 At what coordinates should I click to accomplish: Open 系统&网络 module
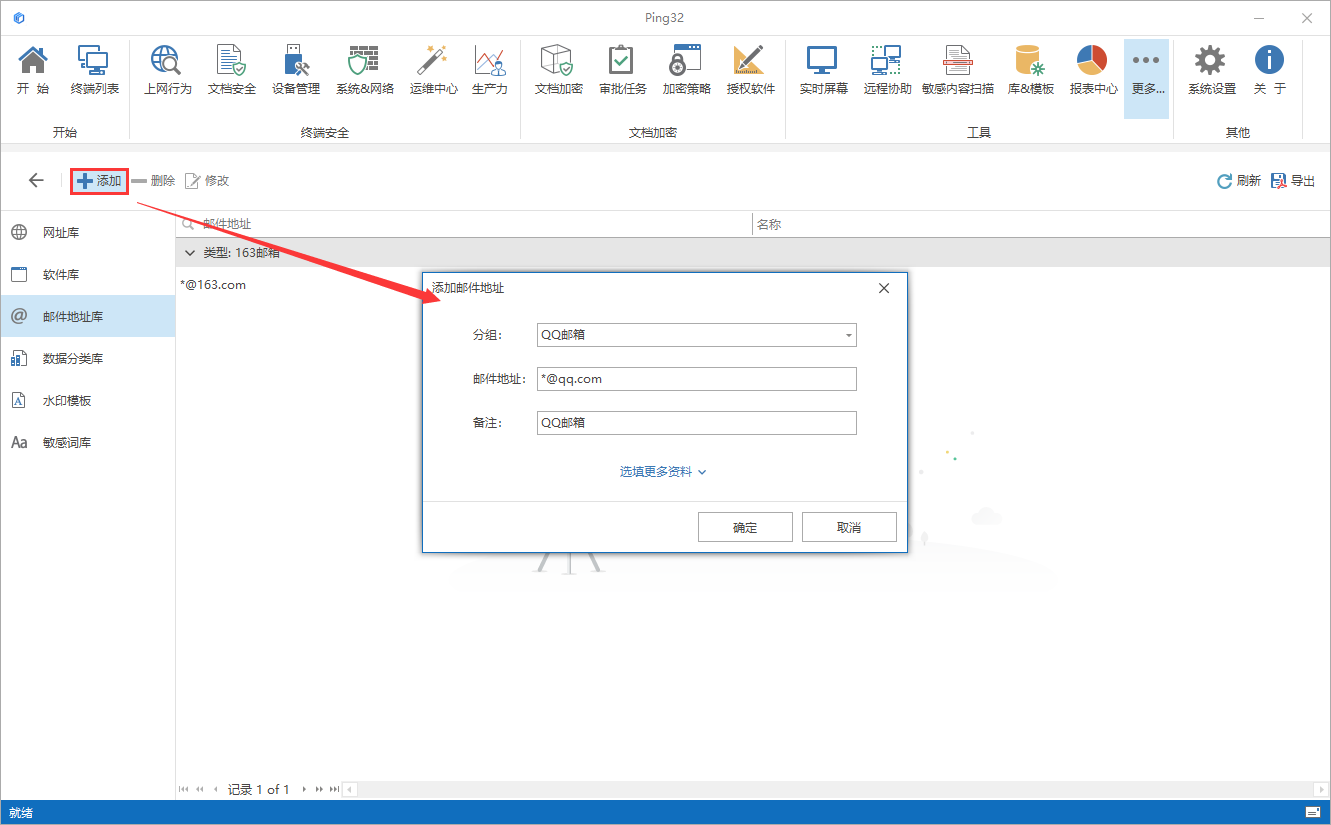364,70
